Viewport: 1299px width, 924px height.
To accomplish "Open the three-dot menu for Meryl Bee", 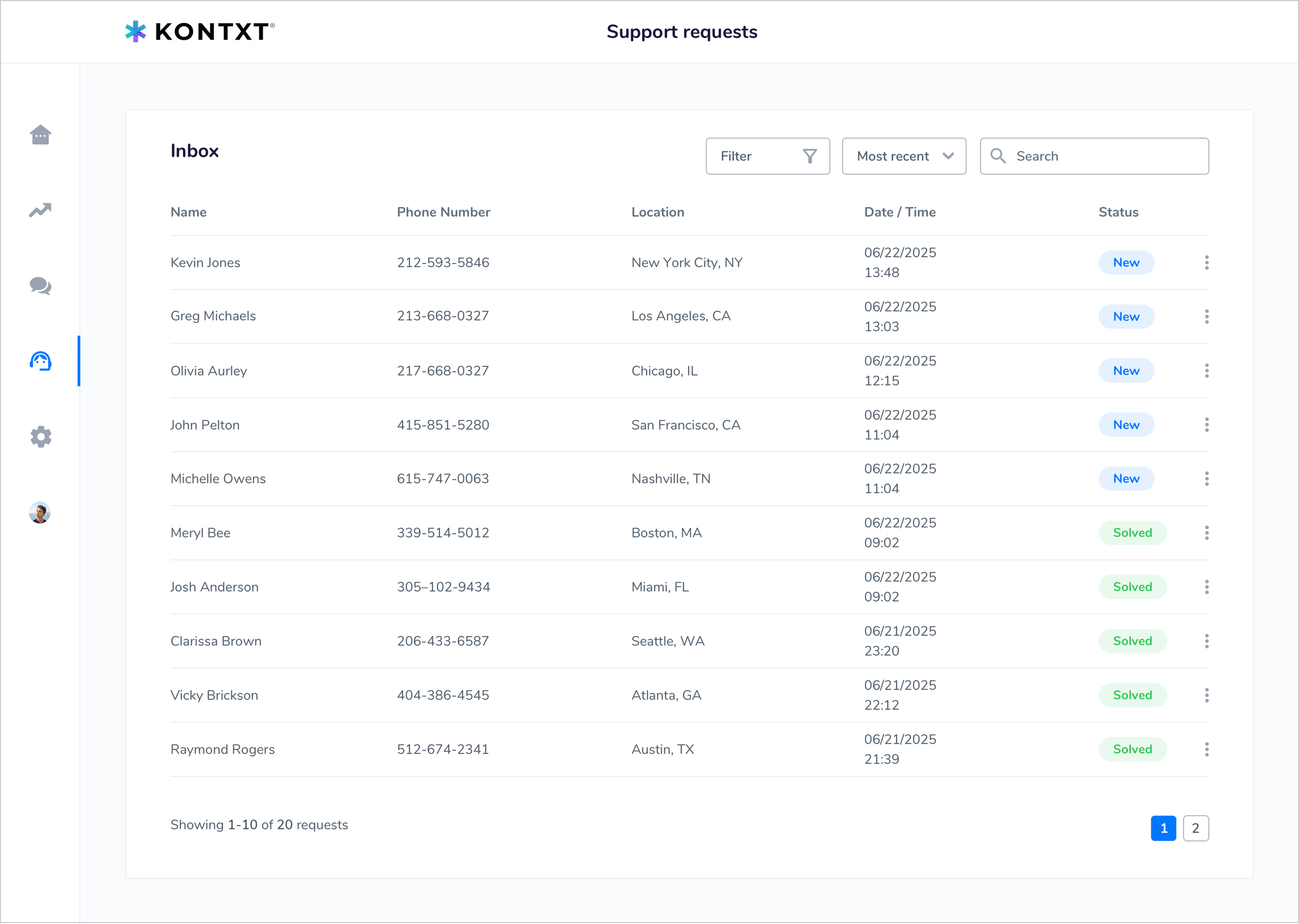I will (x=1207, y=533).
